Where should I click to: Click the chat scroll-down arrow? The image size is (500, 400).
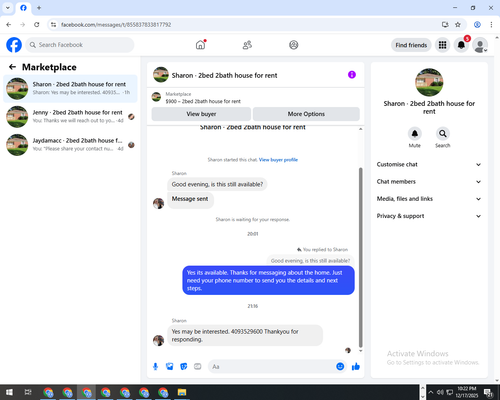[360, 351]
